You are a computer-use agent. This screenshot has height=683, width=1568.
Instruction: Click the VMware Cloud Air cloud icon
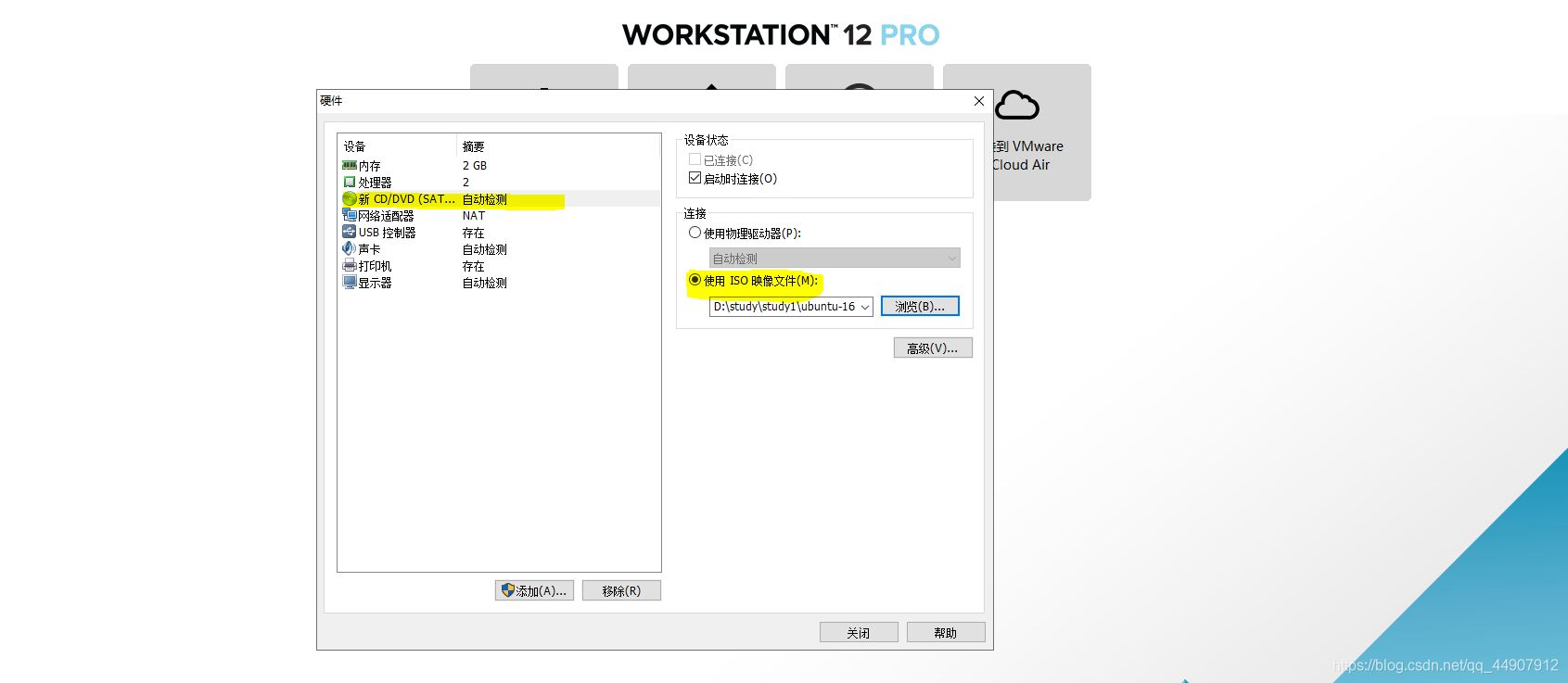(x=1017, y=106)
